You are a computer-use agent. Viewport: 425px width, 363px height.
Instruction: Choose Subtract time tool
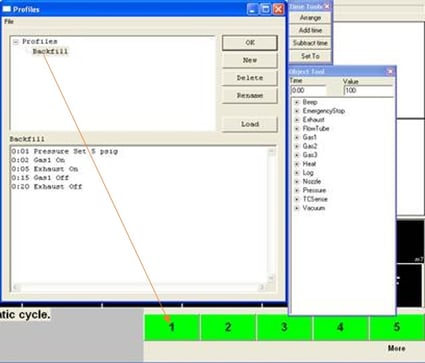(310, 43)
